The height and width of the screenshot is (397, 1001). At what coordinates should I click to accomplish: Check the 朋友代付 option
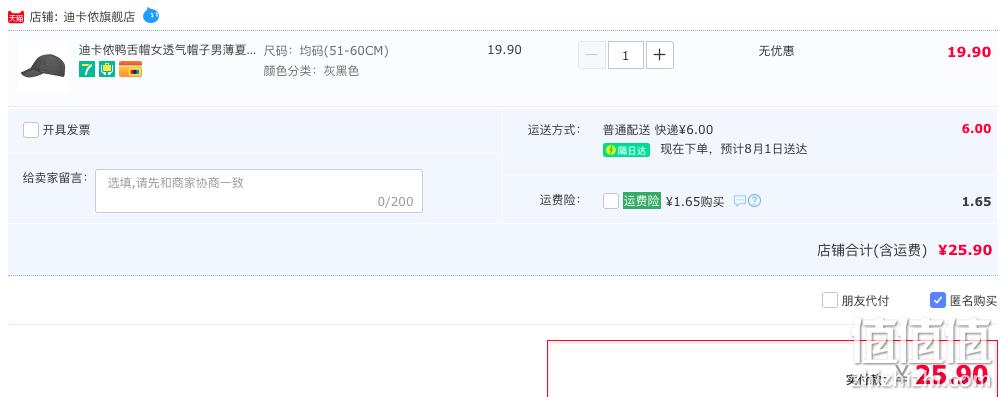(x=829, y=300)
